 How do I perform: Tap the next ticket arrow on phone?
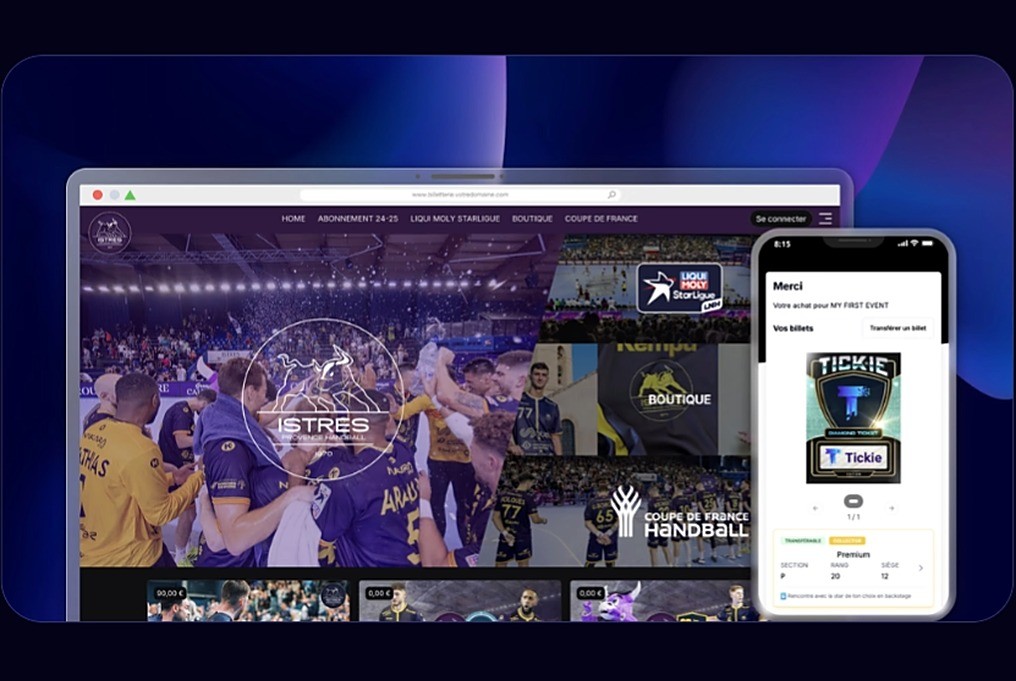(892, 509)
